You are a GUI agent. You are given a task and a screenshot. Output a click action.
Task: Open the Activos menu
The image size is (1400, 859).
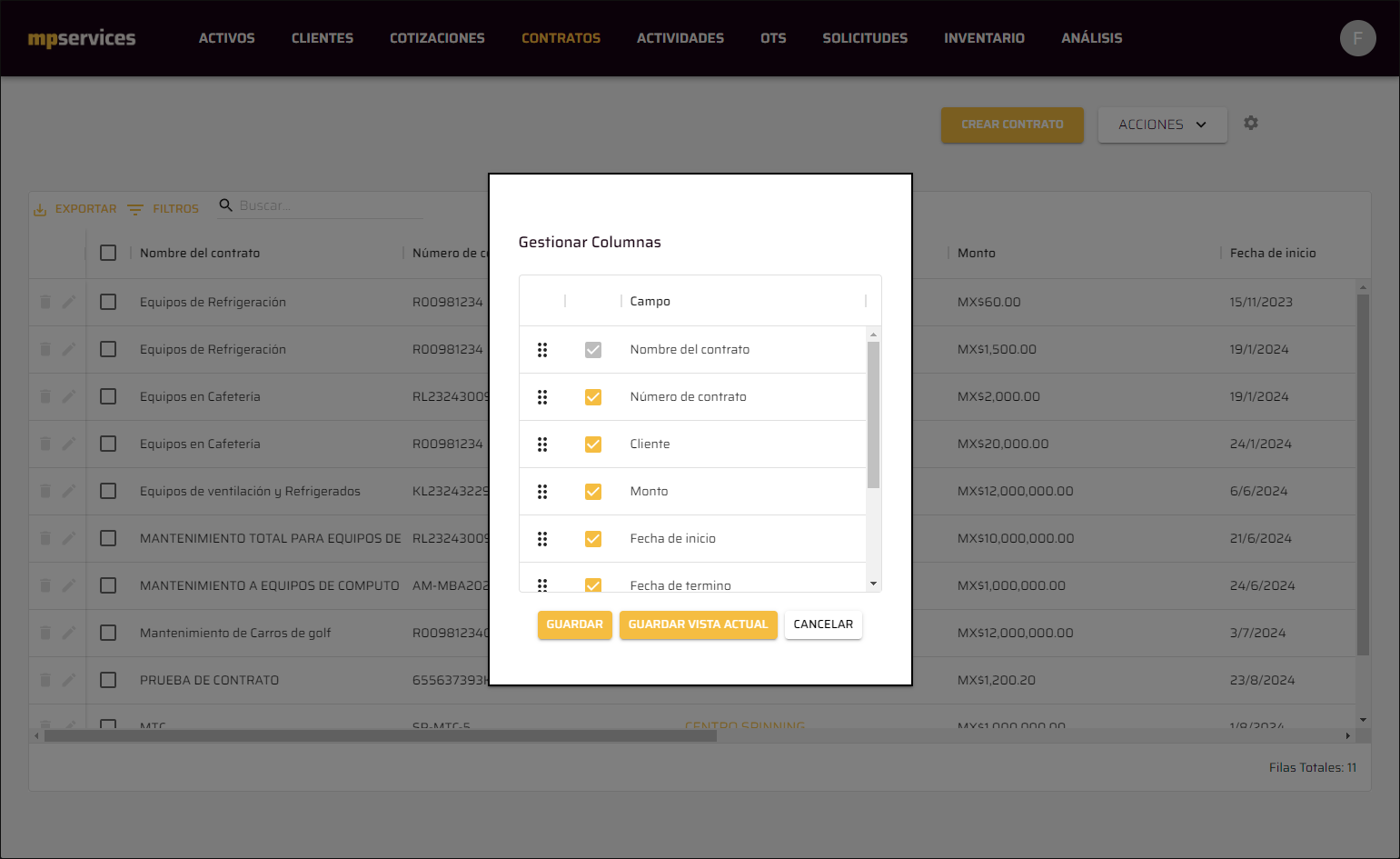click(x=227, y=38)
